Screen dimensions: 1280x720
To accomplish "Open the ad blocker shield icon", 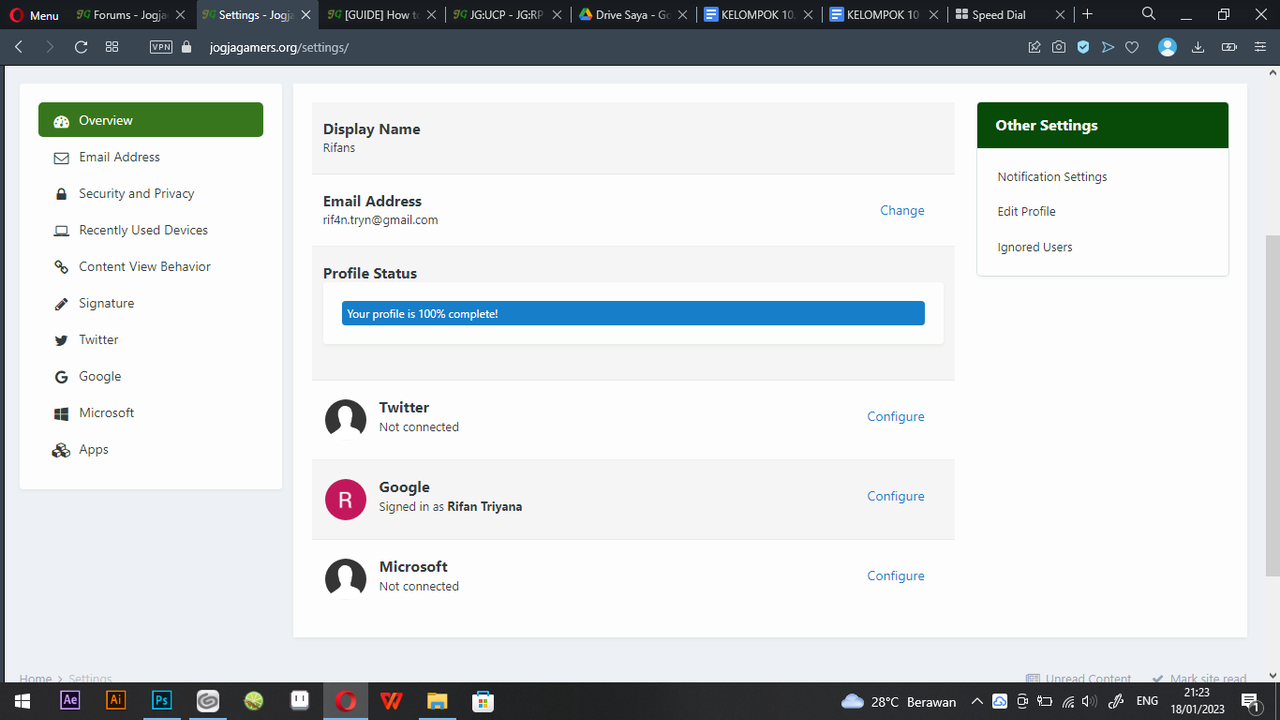I will [1083, 47].
